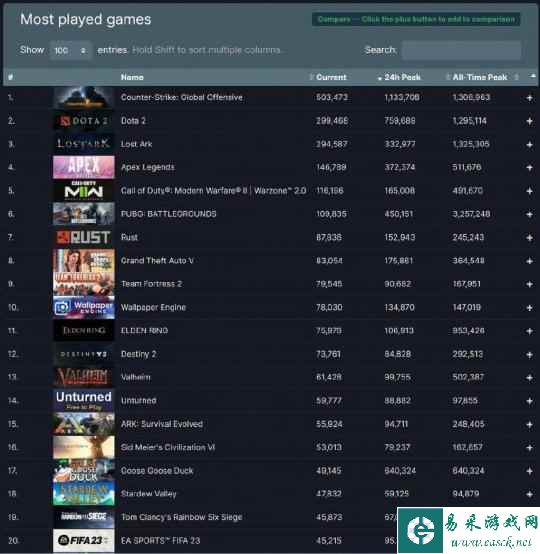Sort by All-Time Peak column
Viewport: 540px width, 554px height.
coord(480,77)
